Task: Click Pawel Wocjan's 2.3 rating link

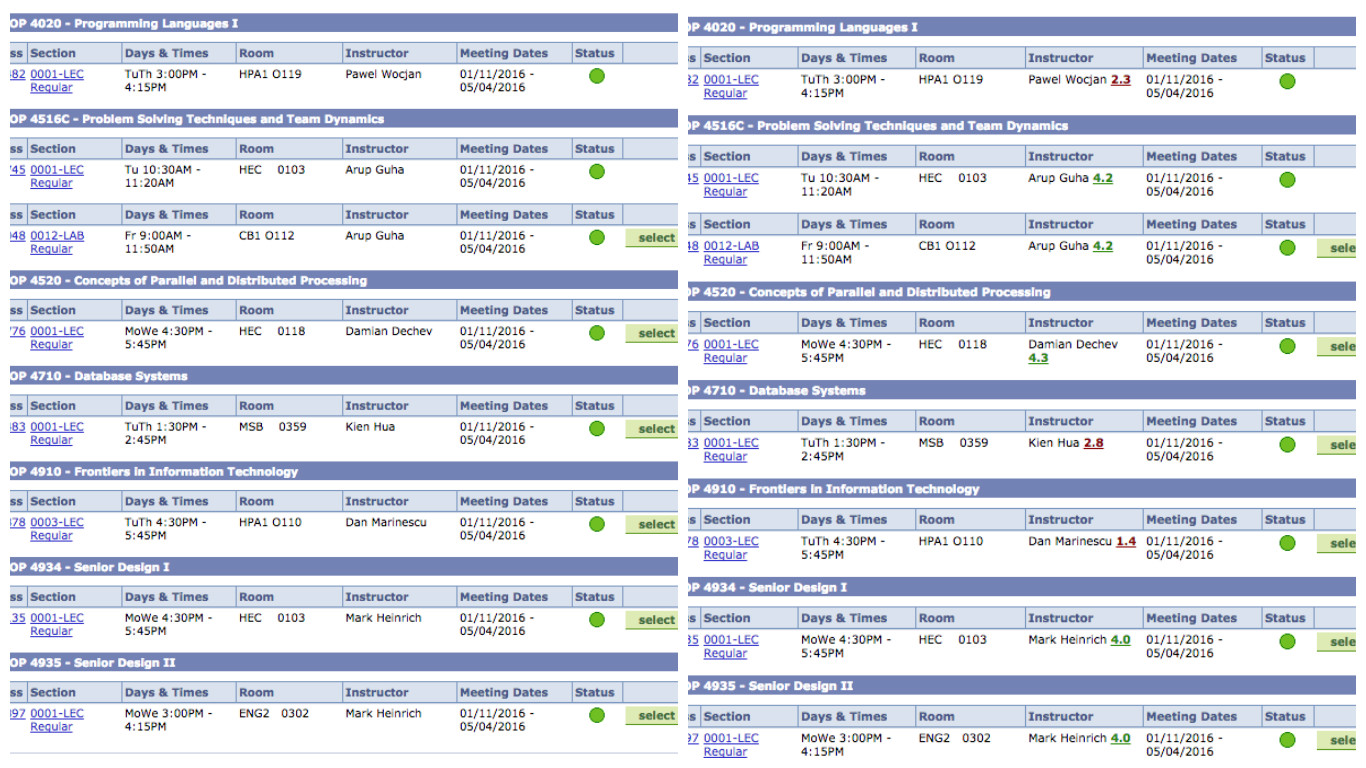Action: 1121,80
